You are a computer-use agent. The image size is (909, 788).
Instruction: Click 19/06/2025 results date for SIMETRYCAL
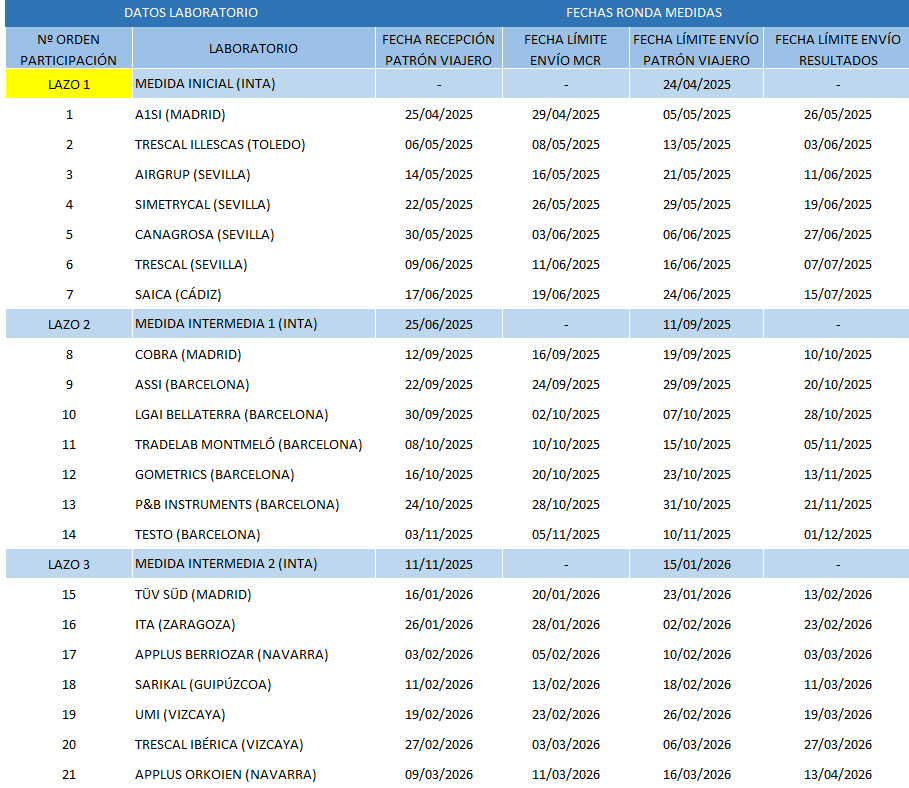pyautogui.click(x=838, y=205)
